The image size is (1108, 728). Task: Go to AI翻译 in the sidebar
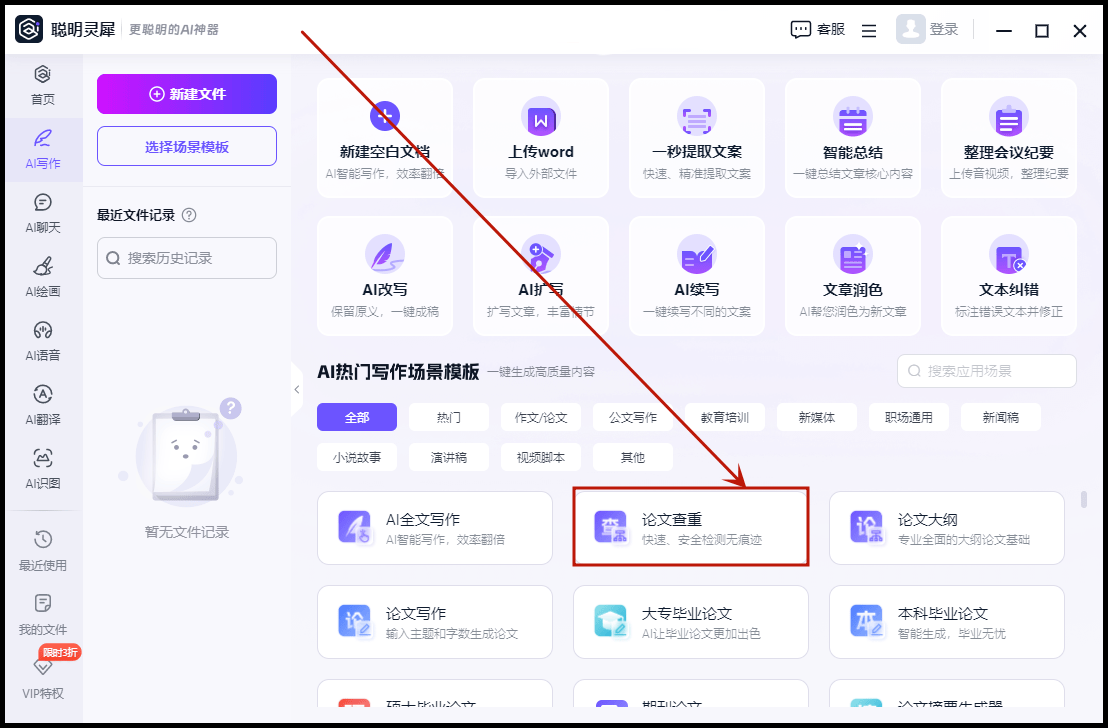(x=42, y=404)
